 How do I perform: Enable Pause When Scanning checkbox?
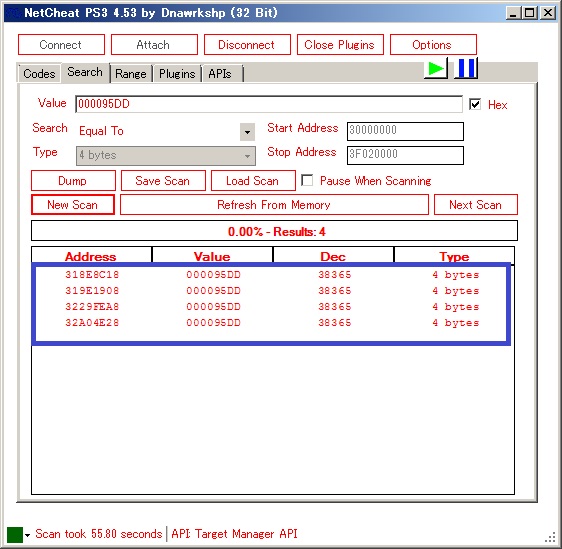coord(307,180)
